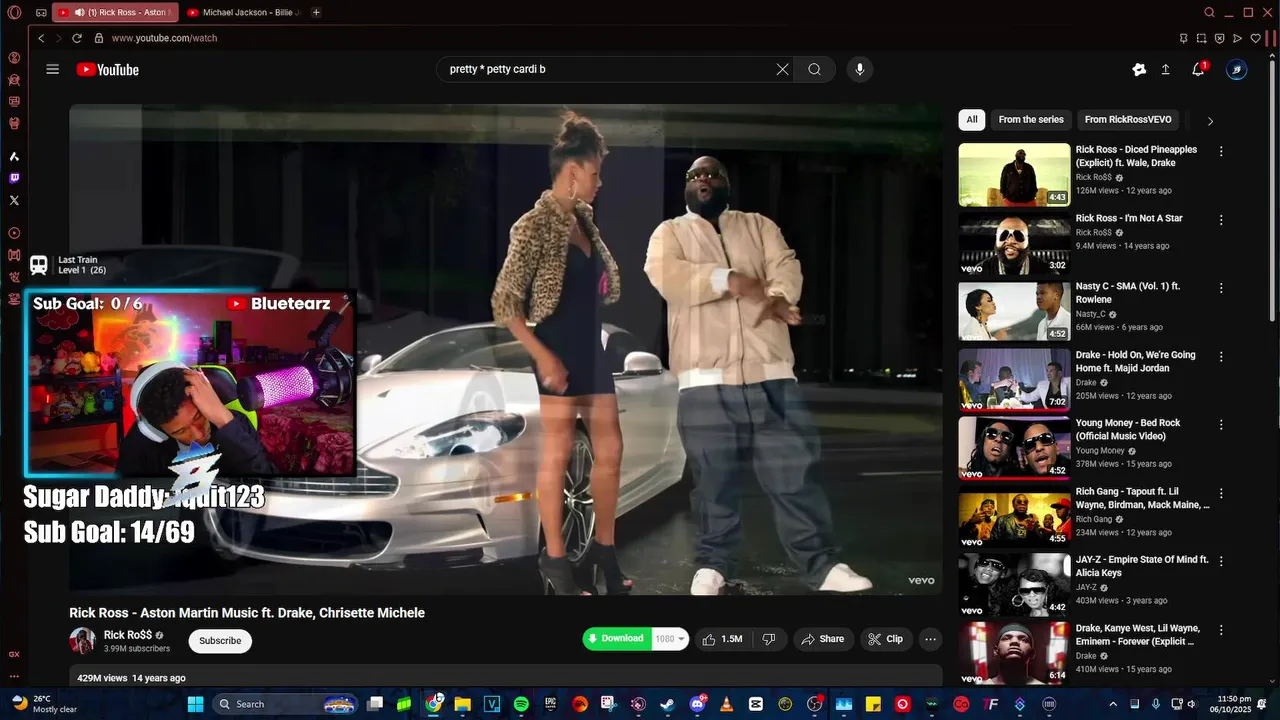
Task: Open the Rick Ro$$ channel avatar
Action: pos(83,641)
